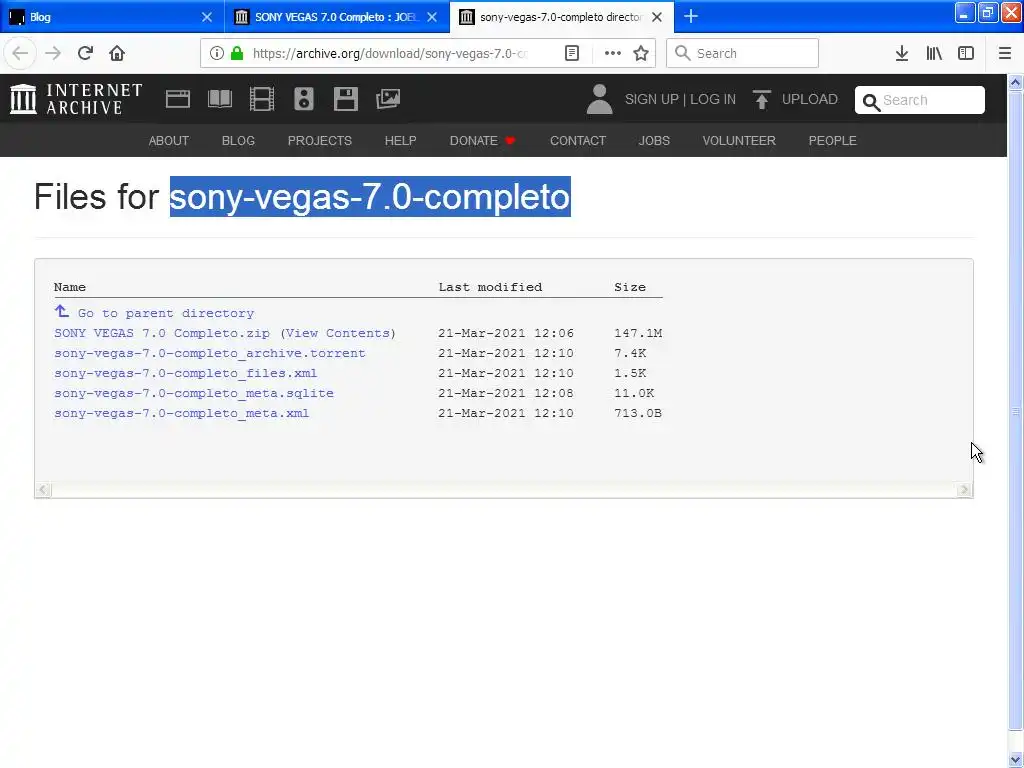Open BLOG in archive navigation
Image resolution: width=1024 pixels, height=768 pixels.
(x=238, y=140)
